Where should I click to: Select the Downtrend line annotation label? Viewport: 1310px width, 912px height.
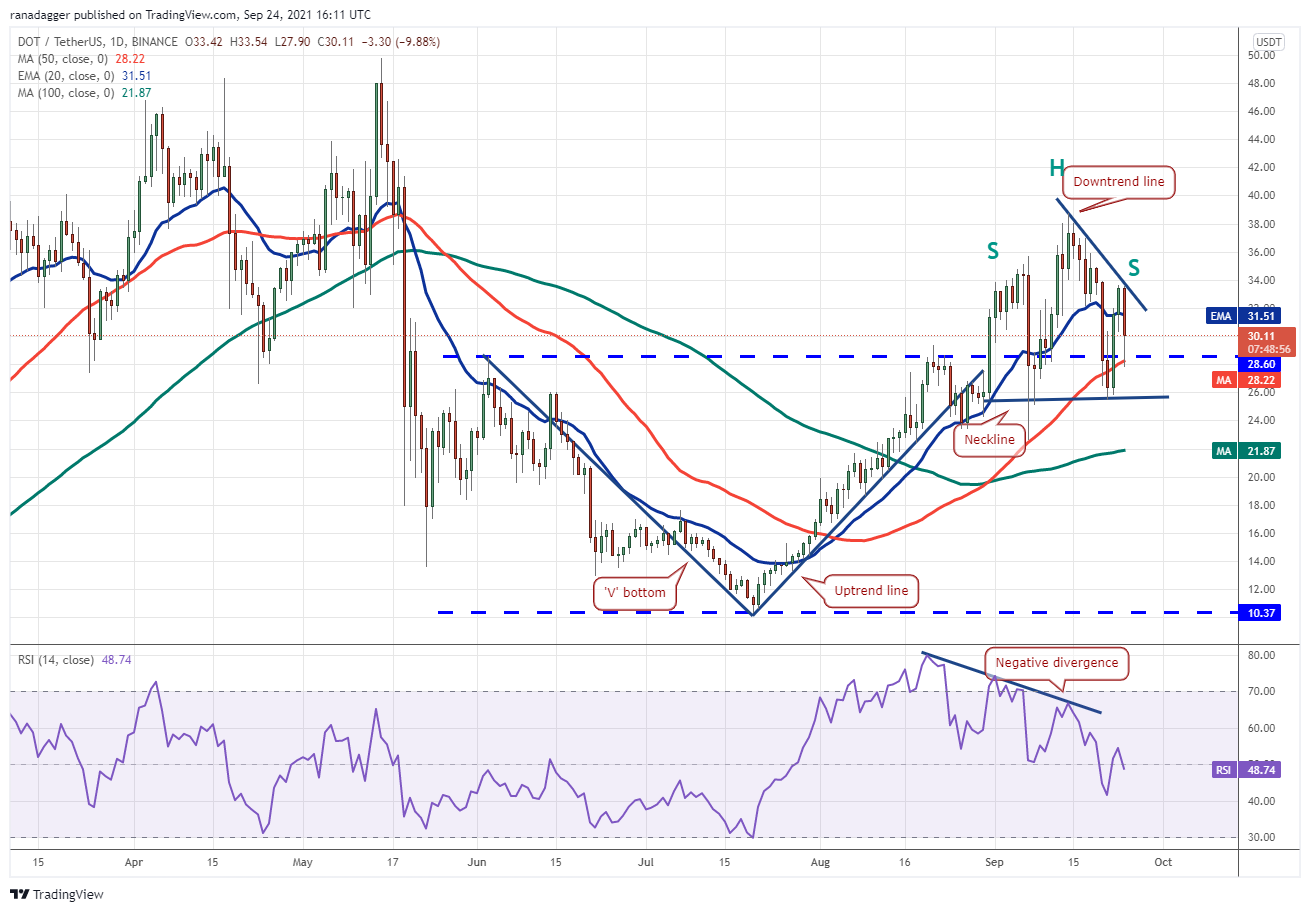(x=1119, y=182)
